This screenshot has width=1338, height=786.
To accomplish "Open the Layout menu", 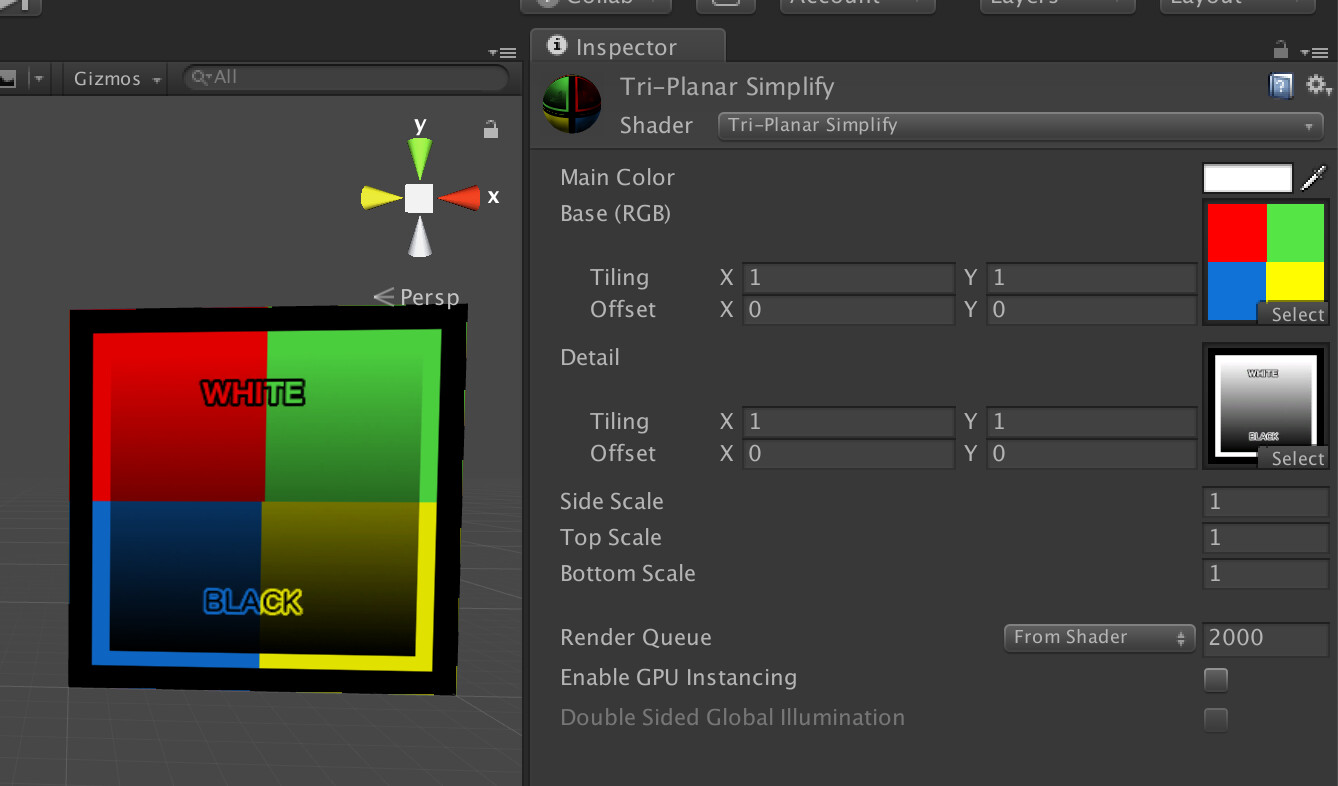I will point(1236,4).
